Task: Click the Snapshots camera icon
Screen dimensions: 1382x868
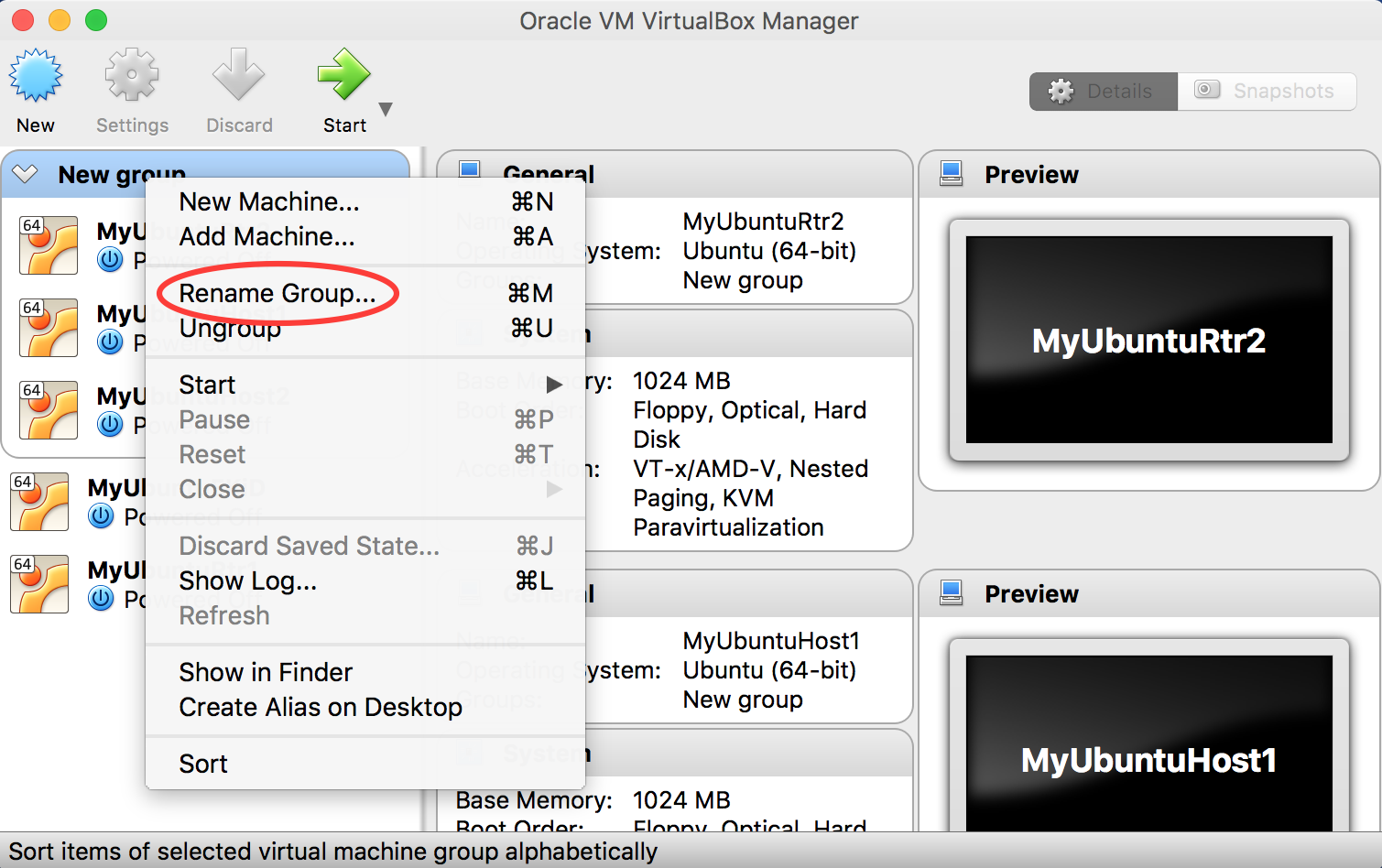Action: coord(1206,90)
